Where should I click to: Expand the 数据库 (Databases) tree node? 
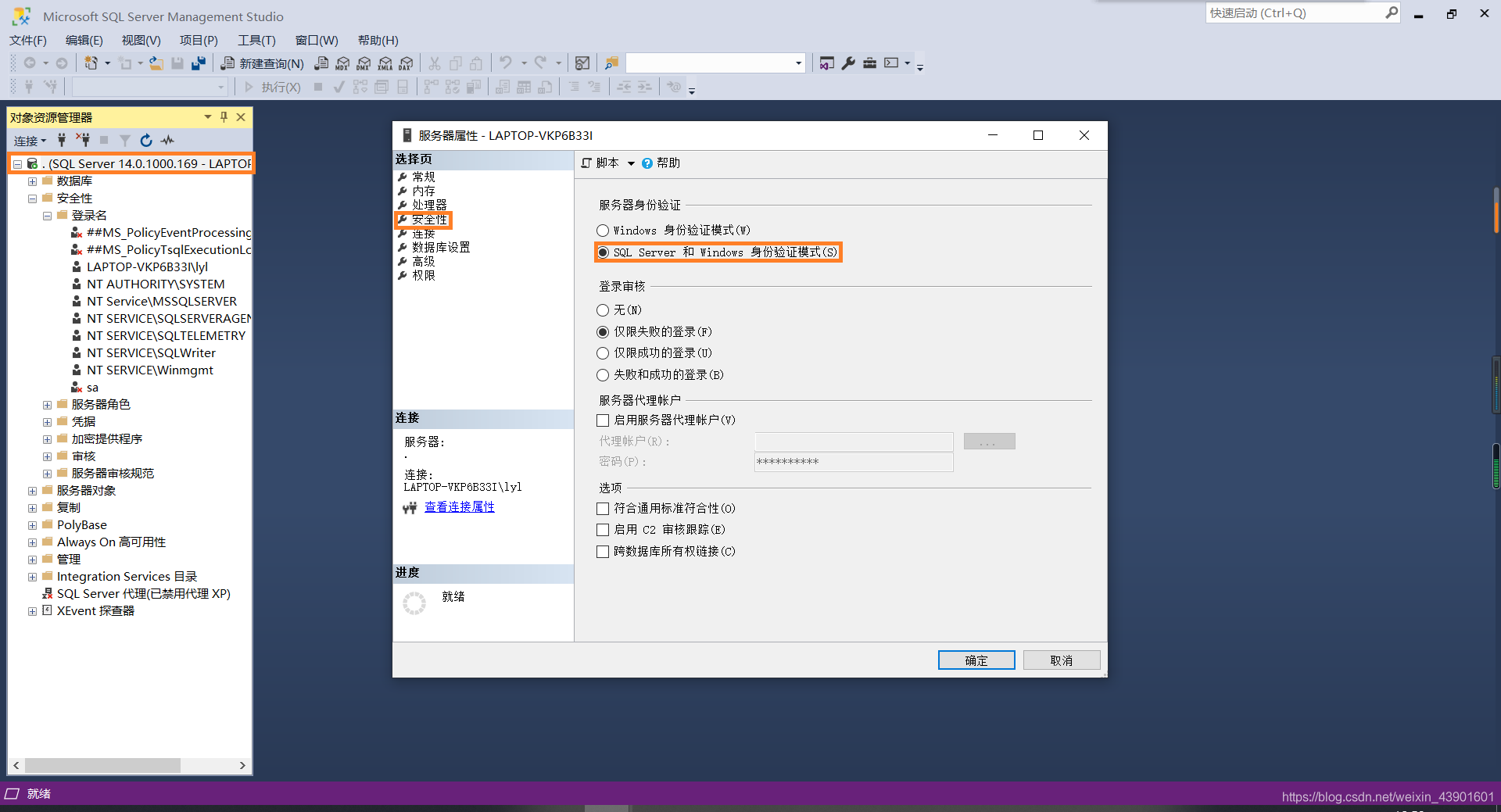[x=32, y=181]
